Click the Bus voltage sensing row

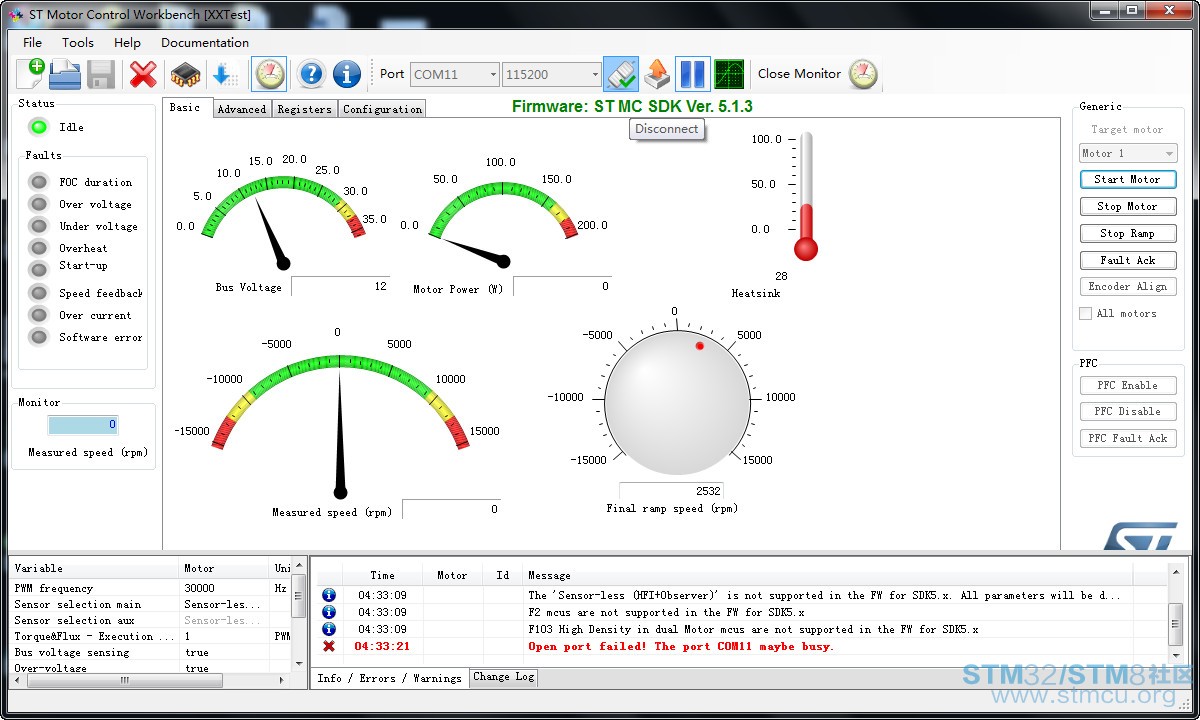tap(150, 652)
